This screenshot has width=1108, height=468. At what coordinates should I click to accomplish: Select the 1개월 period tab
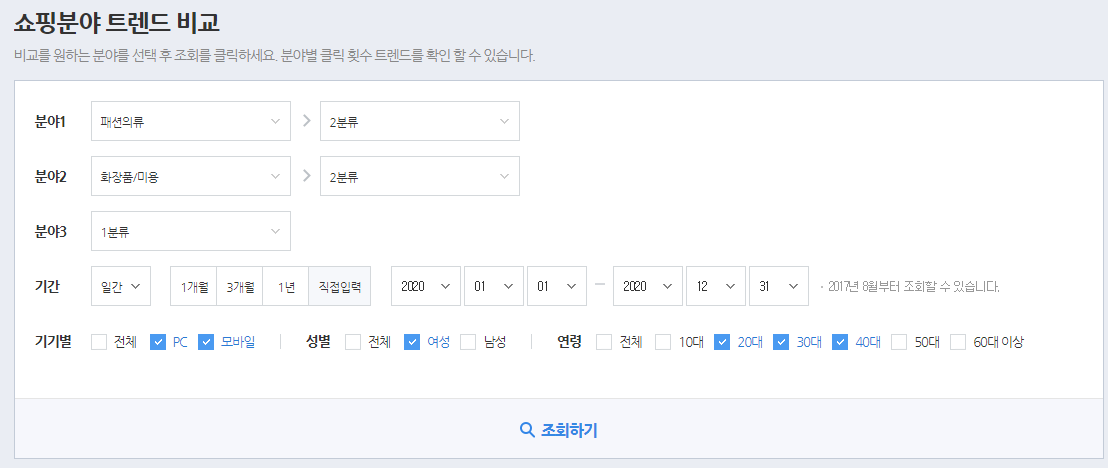click(194, 286)
